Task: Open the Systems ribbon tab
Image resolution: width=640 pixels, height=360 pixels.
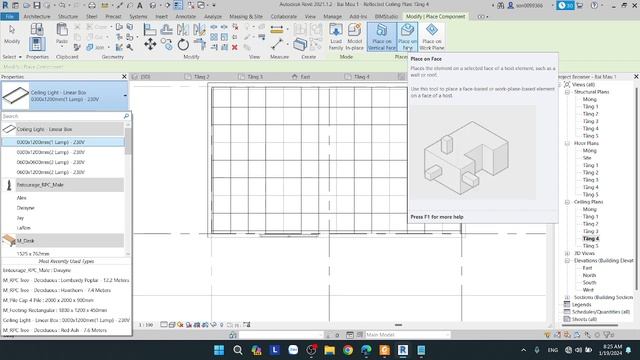Action: coord(138,16)
